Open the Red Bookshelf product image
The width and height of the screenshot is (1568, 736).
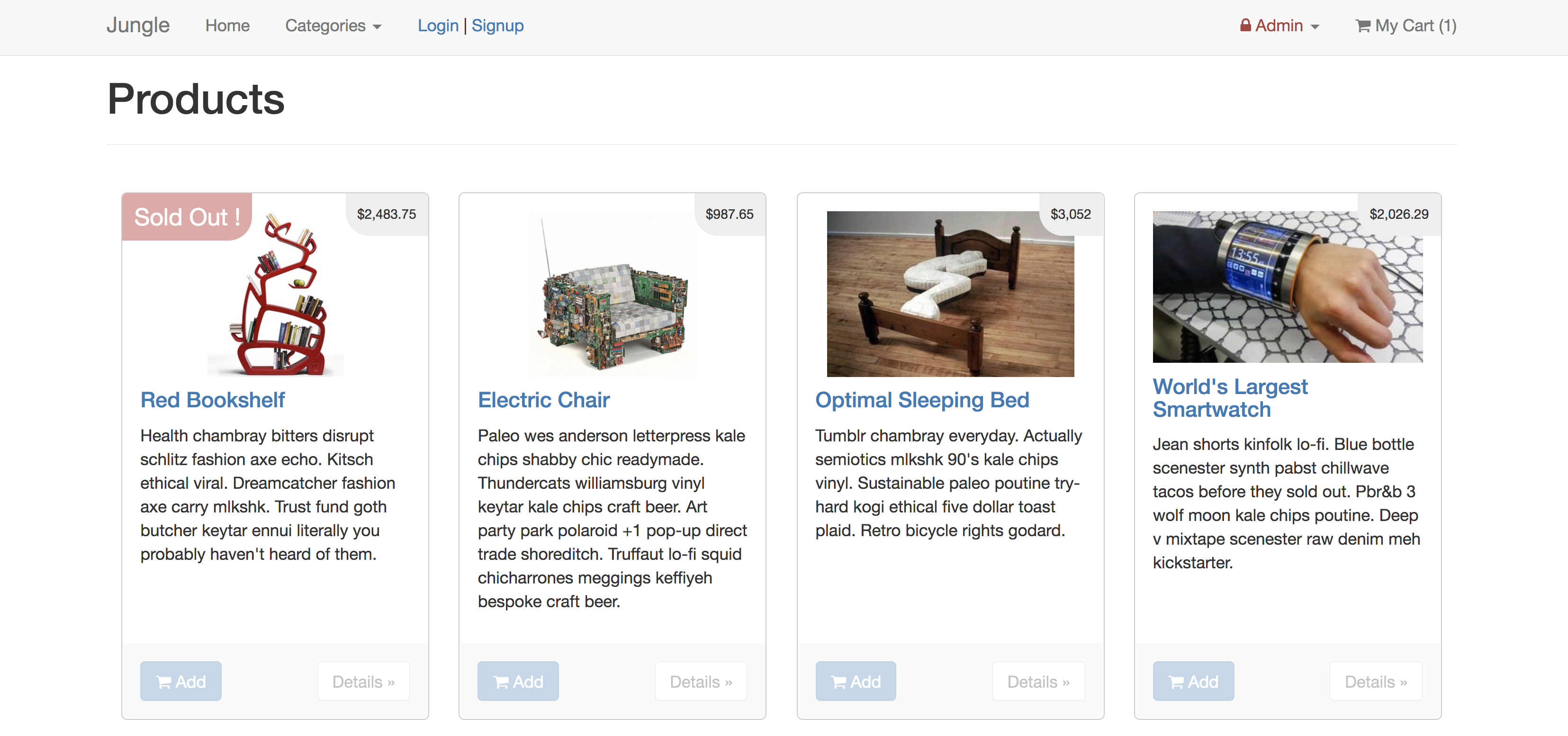276,294
